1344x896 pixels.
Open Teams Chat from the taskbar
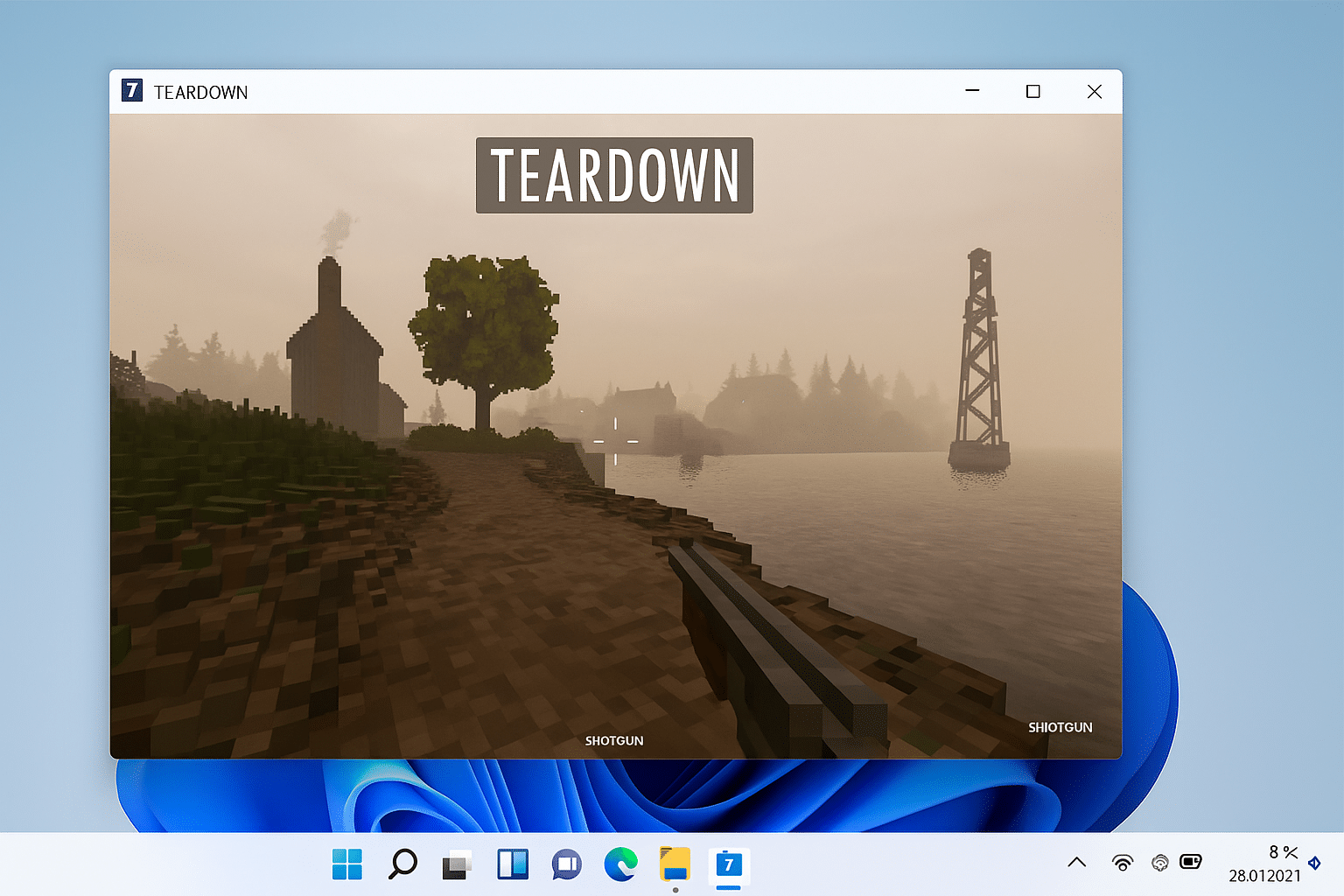(x=566, y=864)
